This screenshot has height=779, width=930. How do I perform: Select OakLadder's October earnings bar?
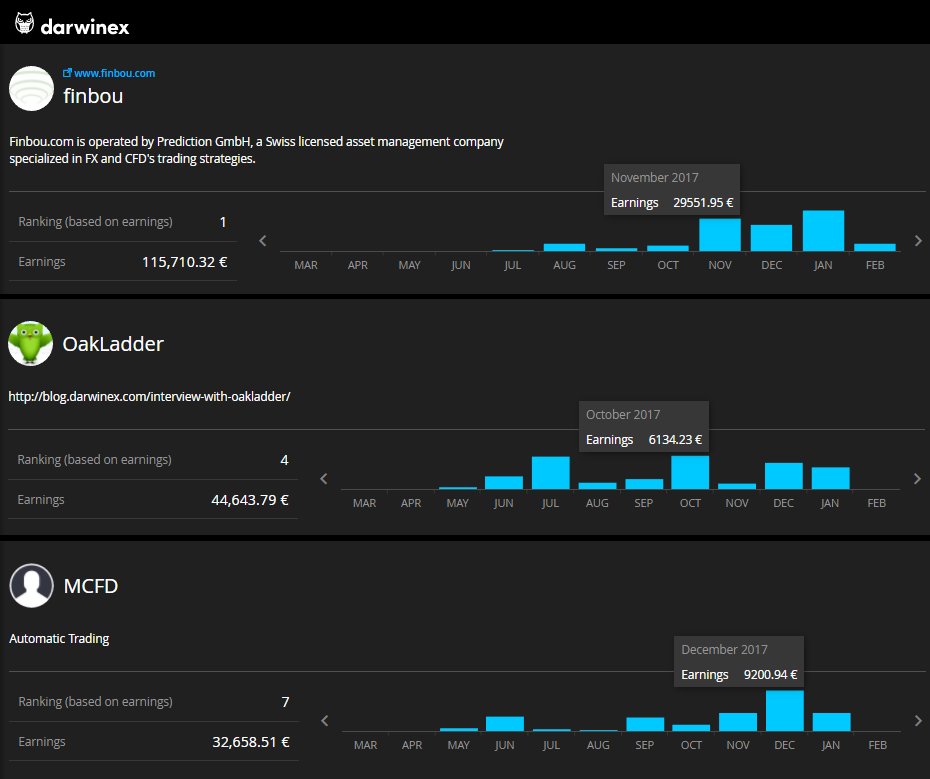click(690, 472)
